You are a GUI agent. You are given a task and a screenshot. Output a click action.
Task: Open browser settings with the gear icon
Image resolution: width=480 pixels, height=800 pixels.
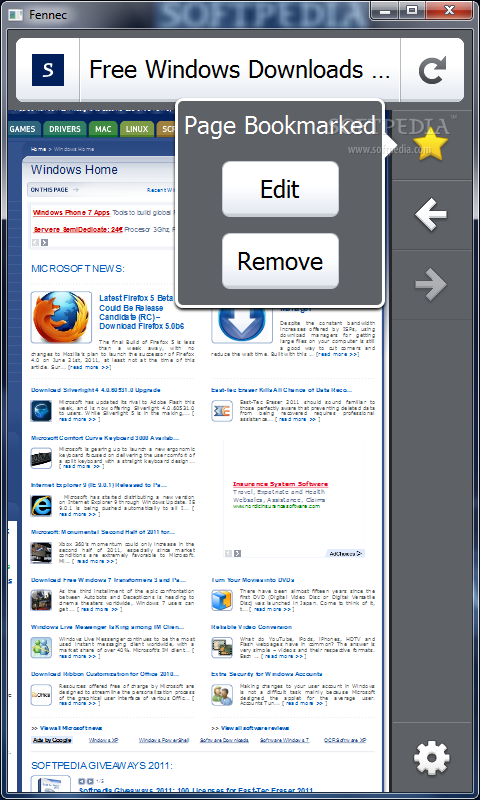tap(432, 758)
